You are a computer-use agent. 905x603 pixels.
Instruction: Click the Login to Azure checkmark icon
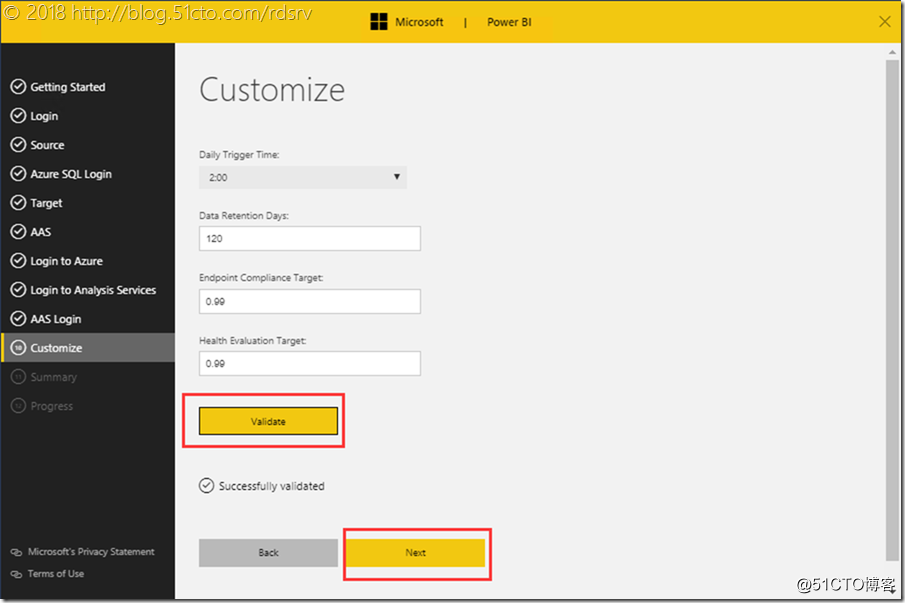coord(18,261)
